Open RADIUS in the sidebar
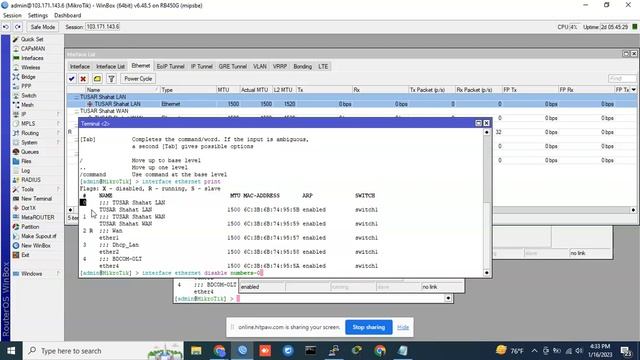Image resolution: width=640 pixels, height=360 pixels. pos(31,180)
